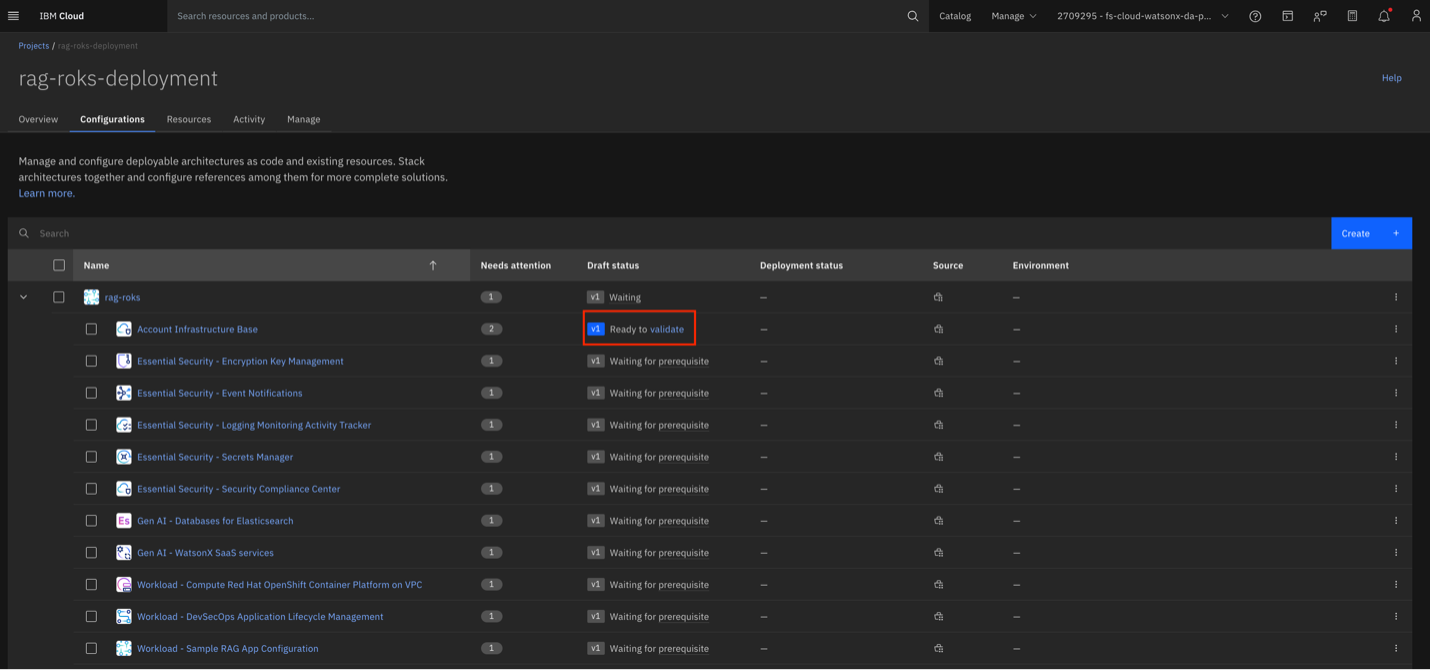Open overflow menu for Account Infrastructure Base
Viewport: 1430px width, 672px height.
1396,329
